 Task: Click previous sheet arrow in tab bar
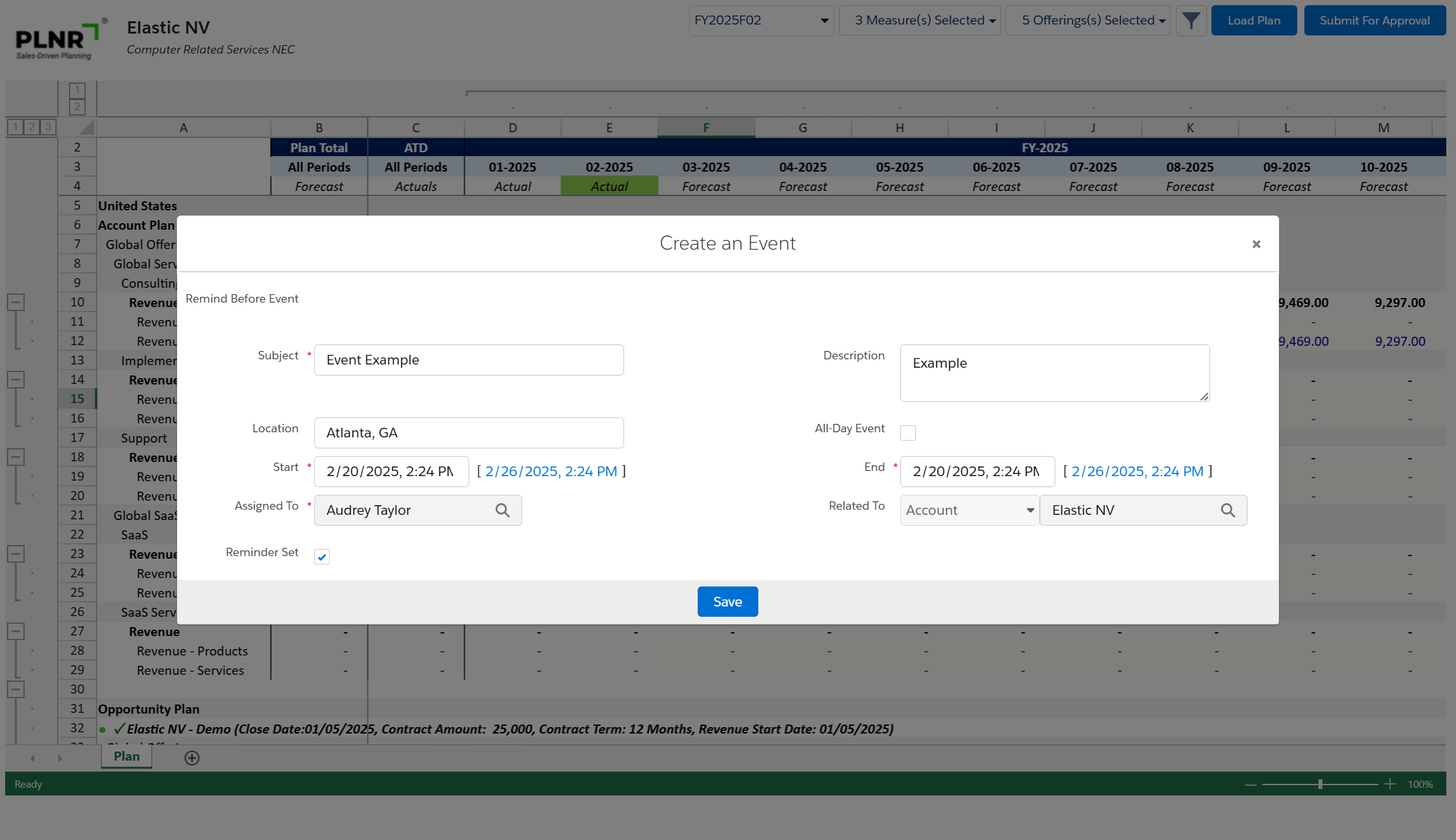[x=32, y=758]
